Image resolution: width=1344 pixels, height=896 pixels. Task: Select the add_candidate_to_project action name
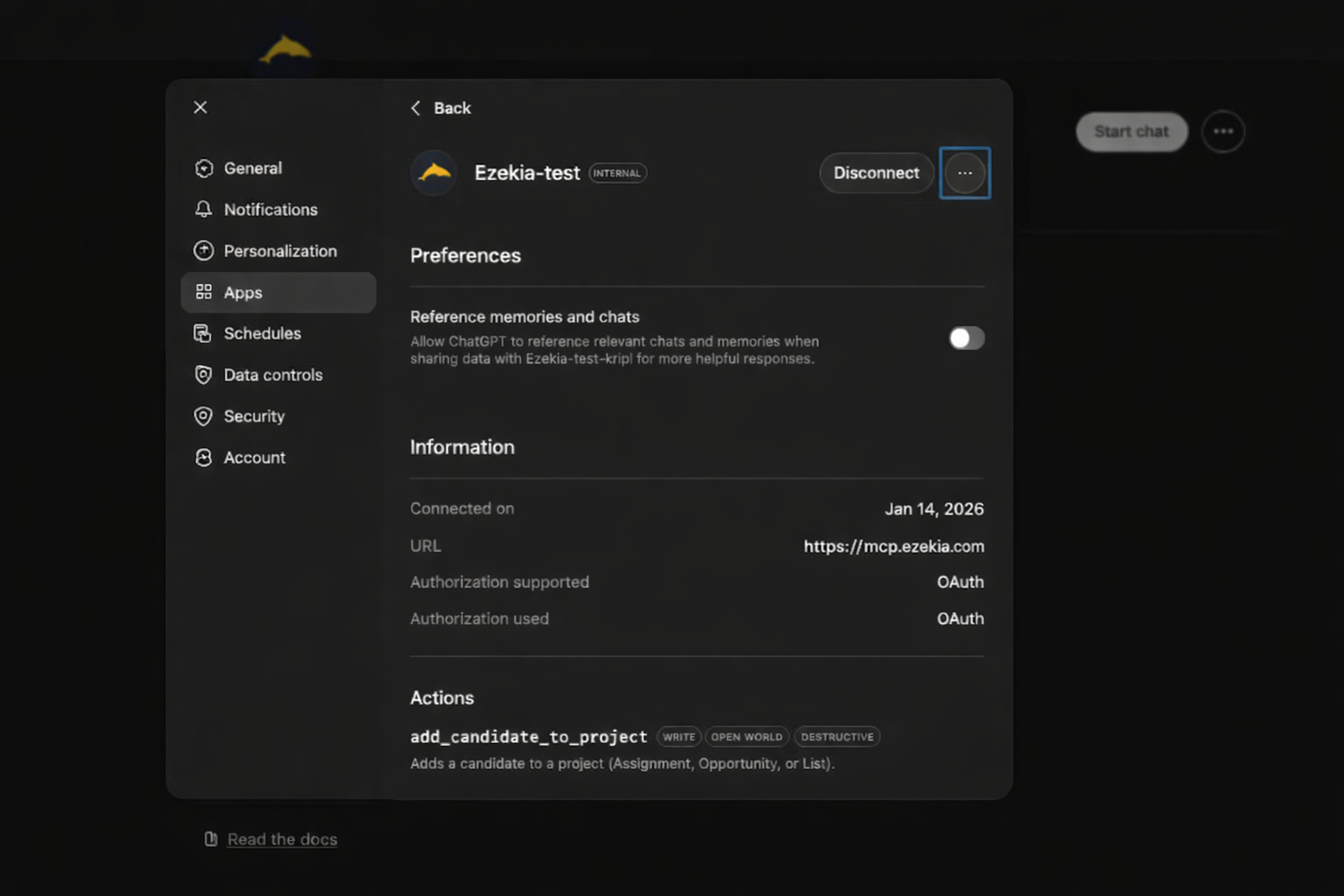click(528, 737)
